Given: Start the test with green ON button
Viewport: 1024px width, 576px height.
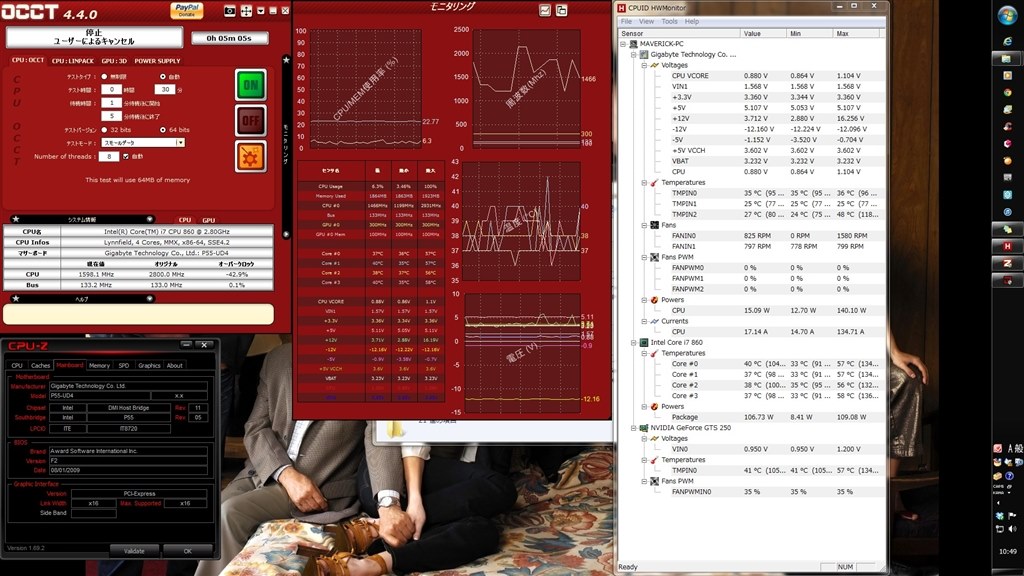Looking at the screenshot, I should 251,85.
